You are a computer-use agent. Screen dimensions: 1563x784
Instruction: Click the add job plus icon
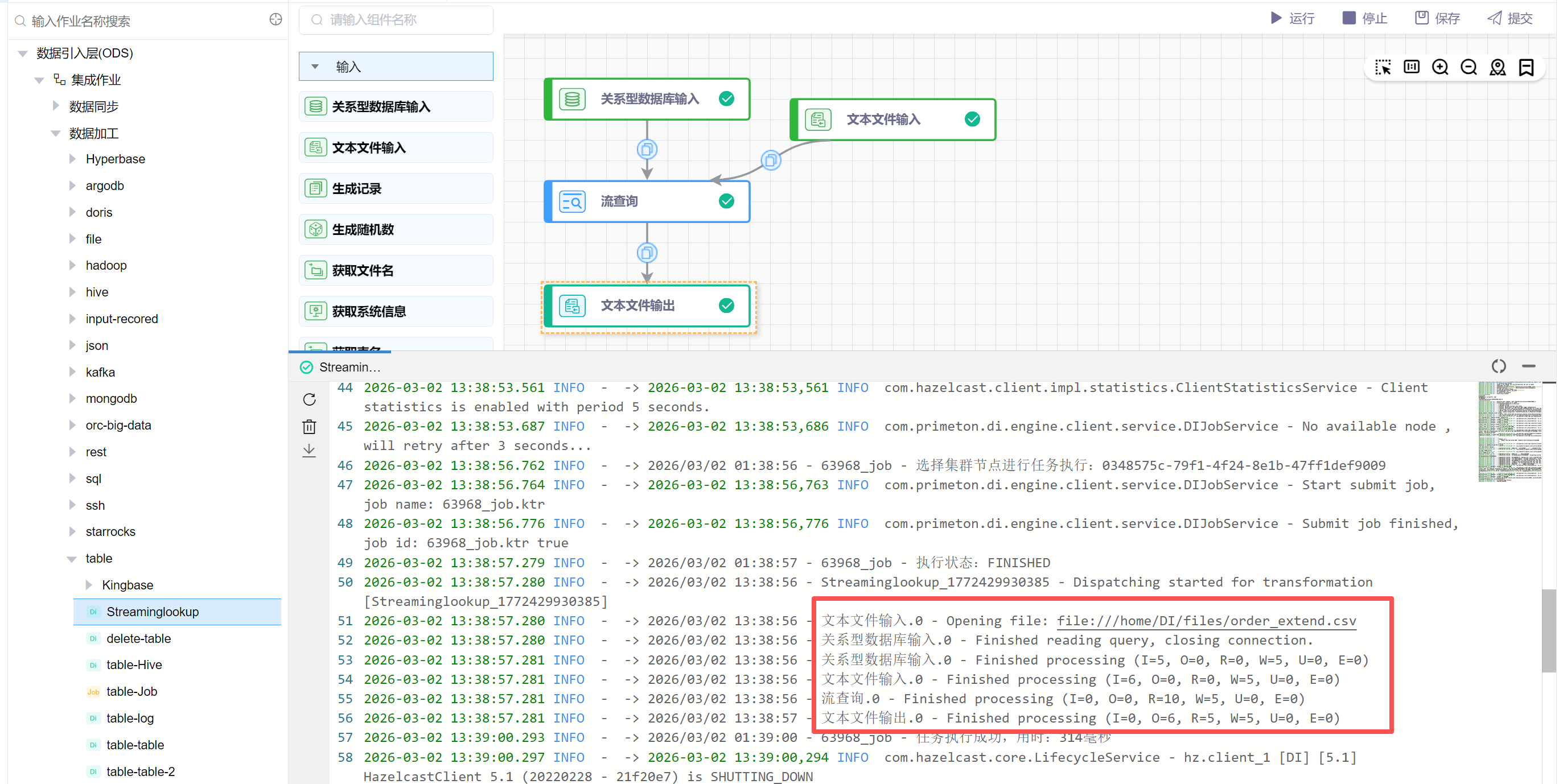275,20
